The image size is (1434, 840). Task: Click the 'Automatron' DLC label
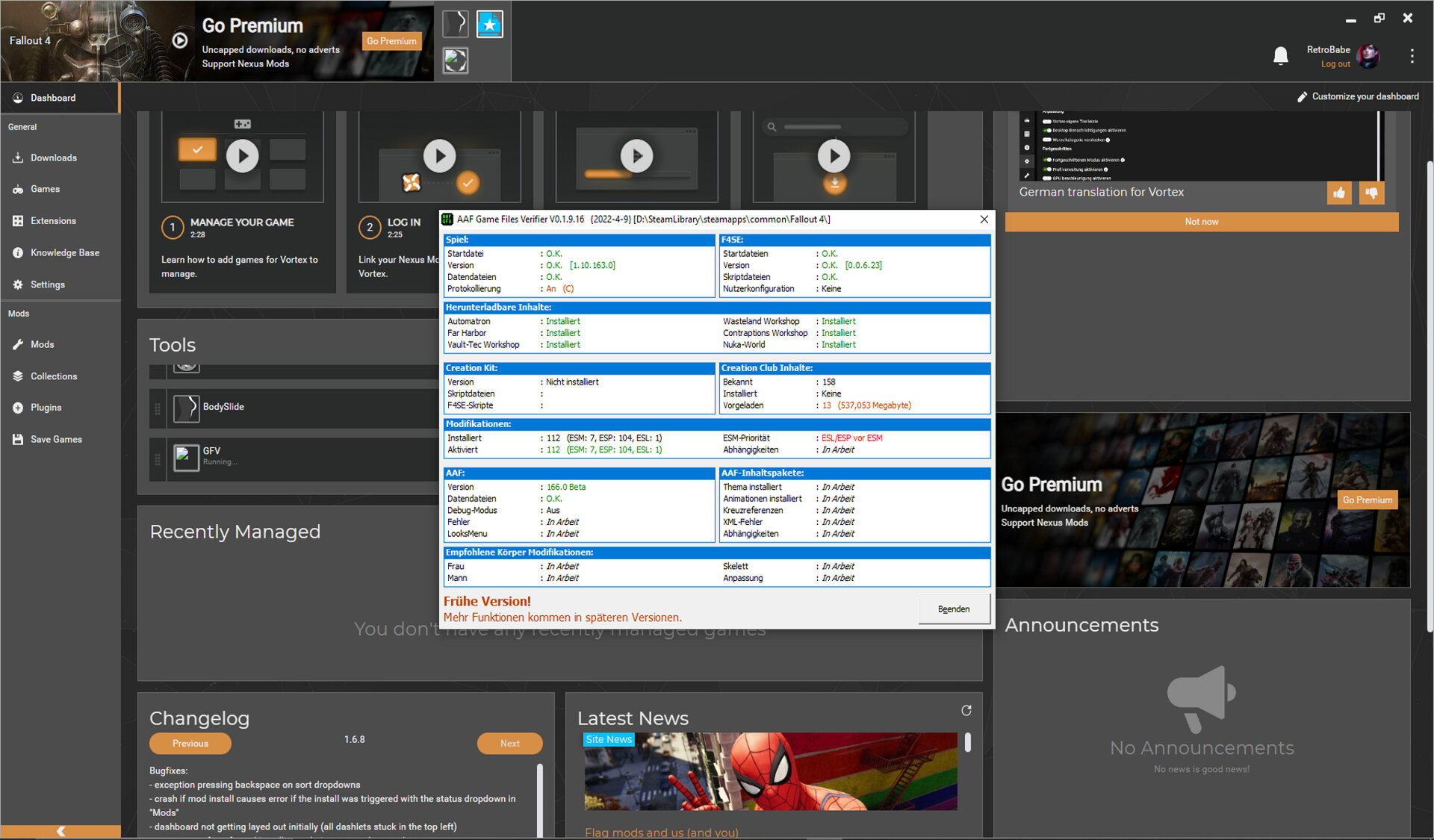[x=469, y=322]
